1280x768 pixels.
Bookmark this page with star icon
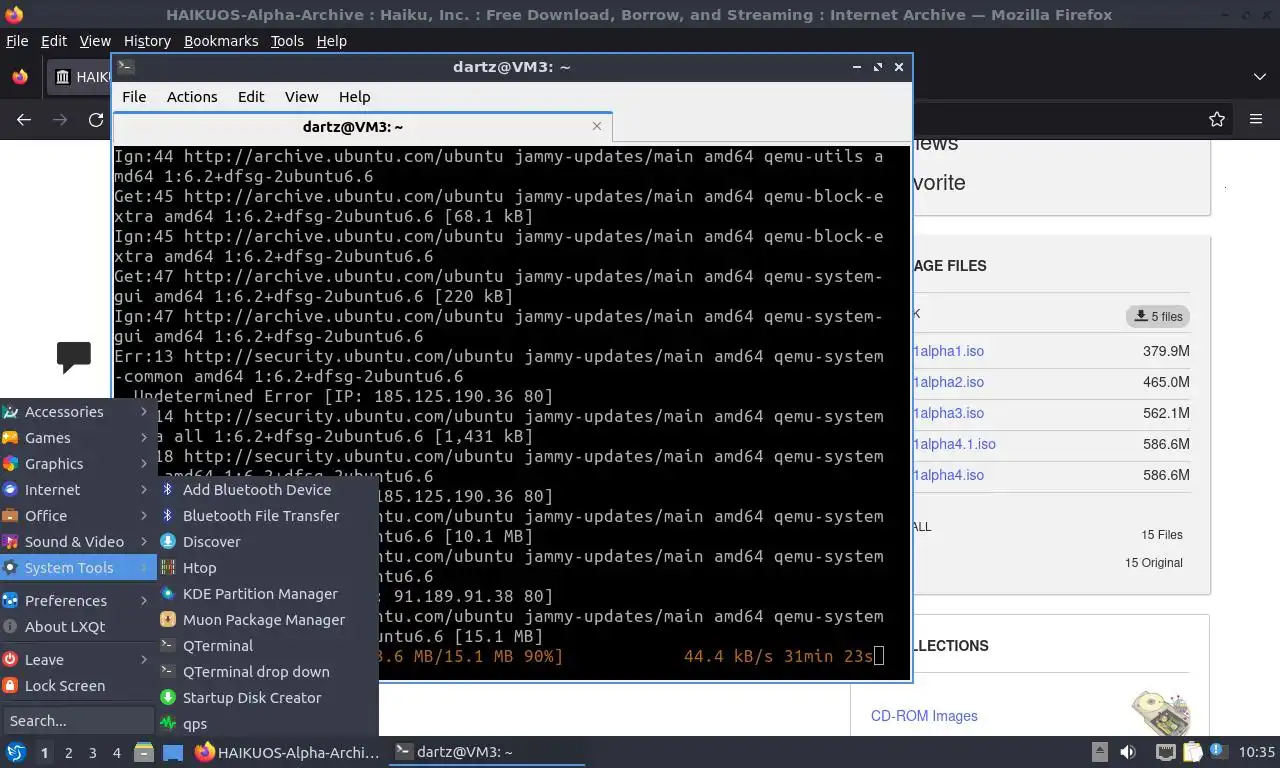(1217, 119)
